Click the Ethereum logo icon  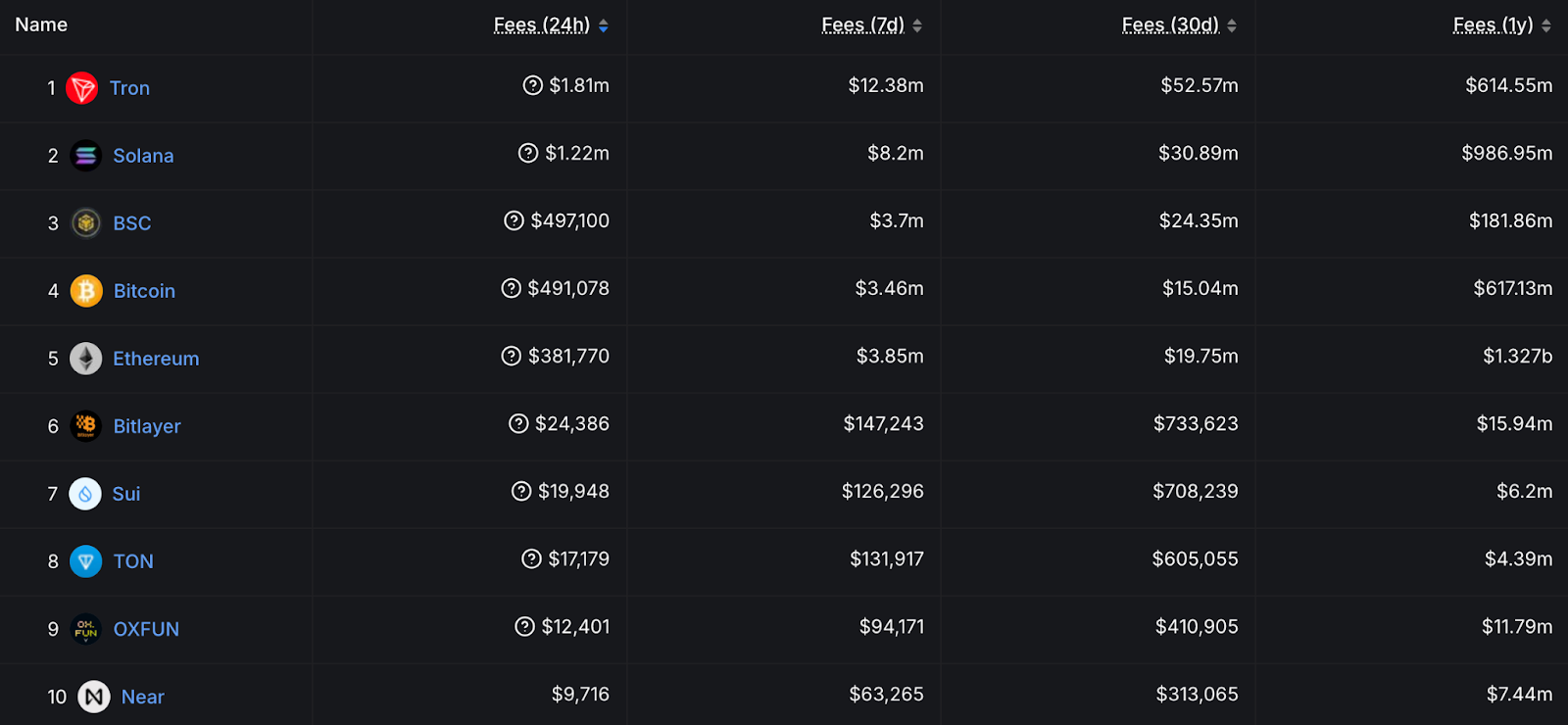(x=86, y=359)
